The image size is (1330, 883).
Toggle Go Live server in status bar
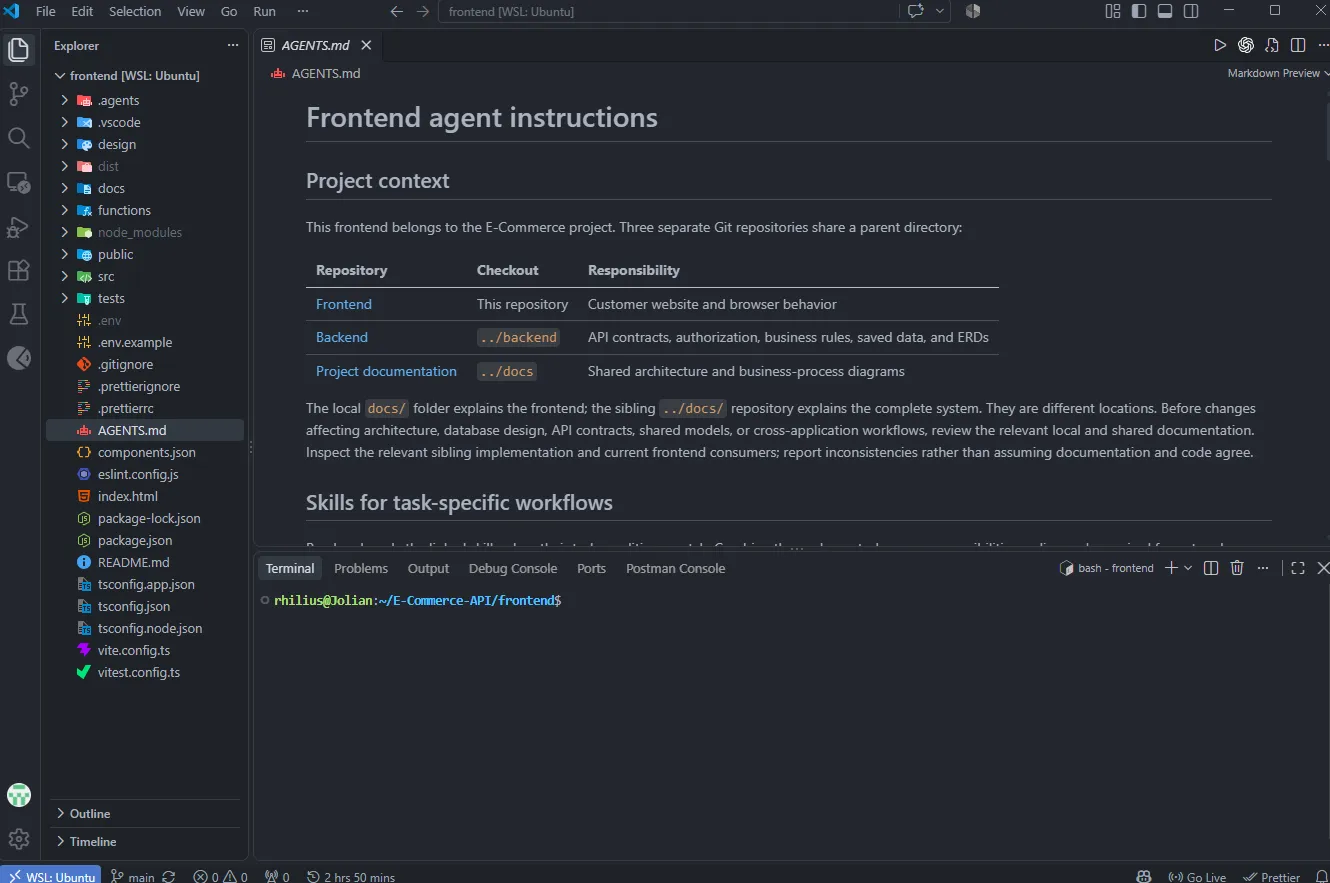[1197, 877]
